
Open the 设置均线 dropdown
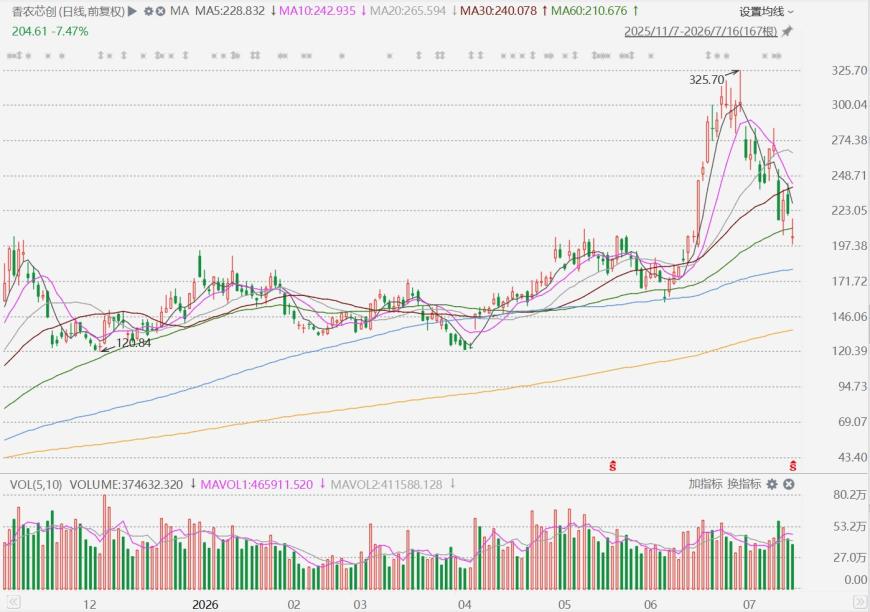(x=766, y=12)
